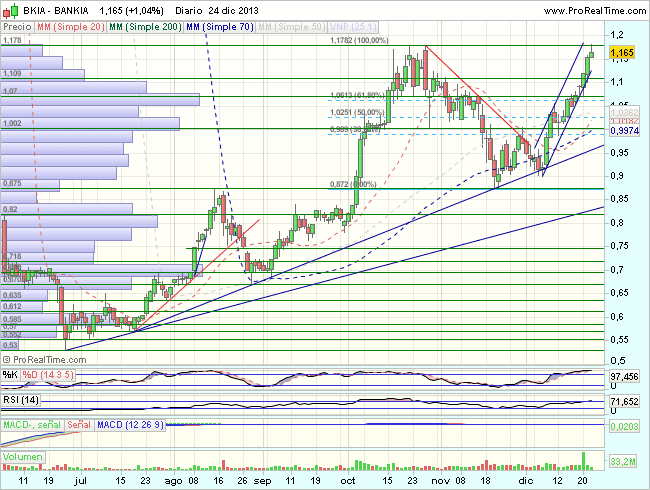Click the 0,875 support level label

[12, 183]
